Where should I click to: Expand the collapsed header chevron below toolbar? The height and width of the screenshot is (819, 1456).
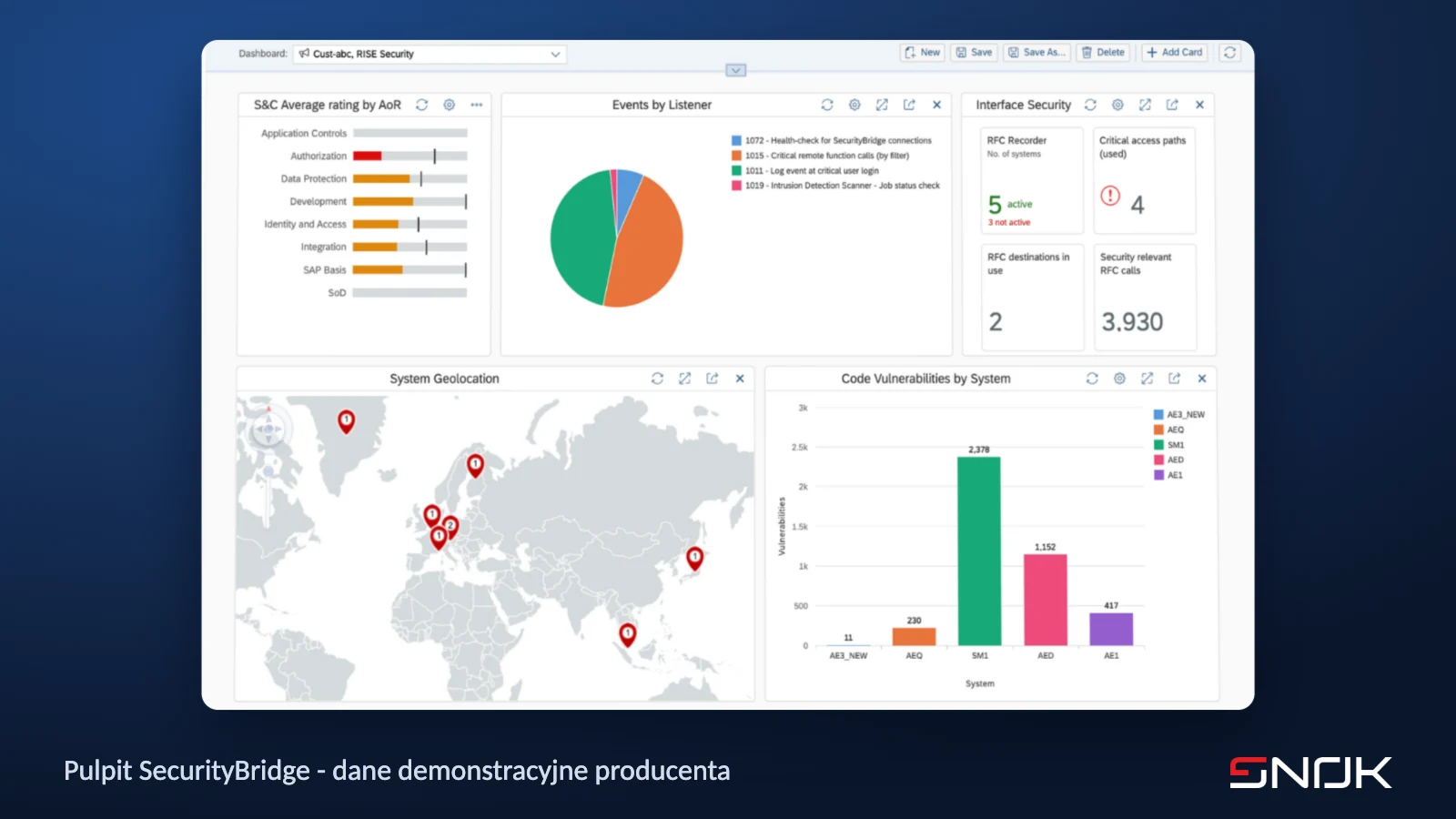[x=736, y=70]
